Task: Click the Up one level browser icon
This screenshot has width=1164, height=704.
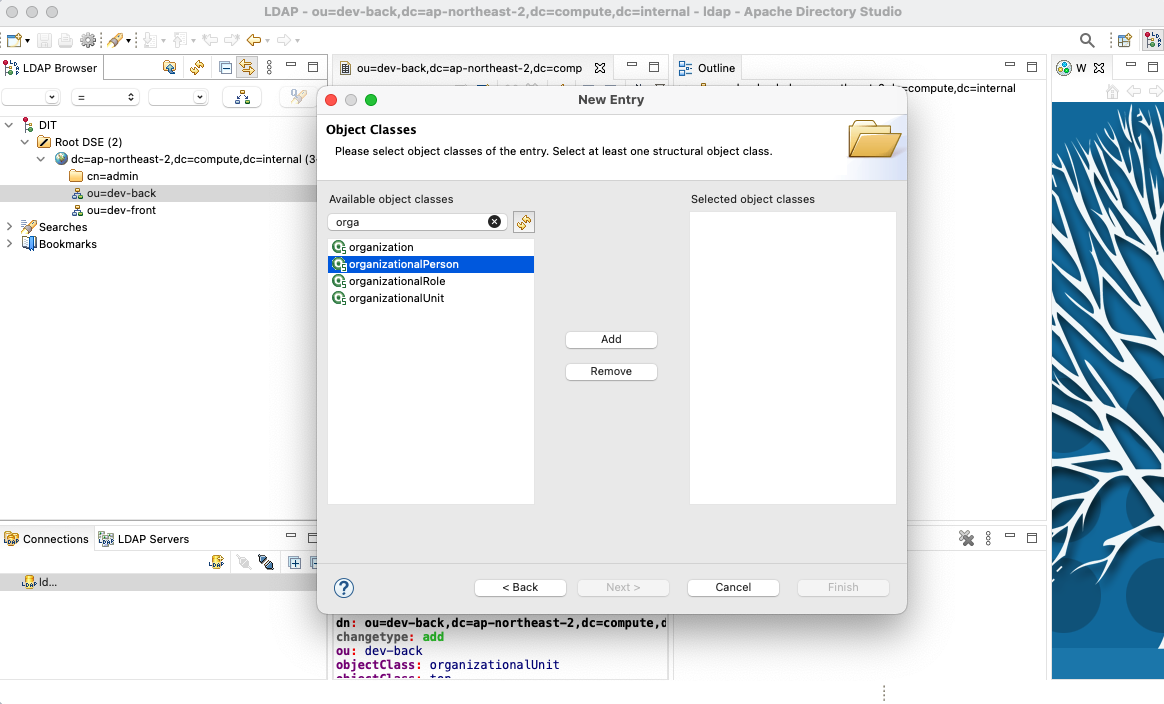Action: point(169,68)
